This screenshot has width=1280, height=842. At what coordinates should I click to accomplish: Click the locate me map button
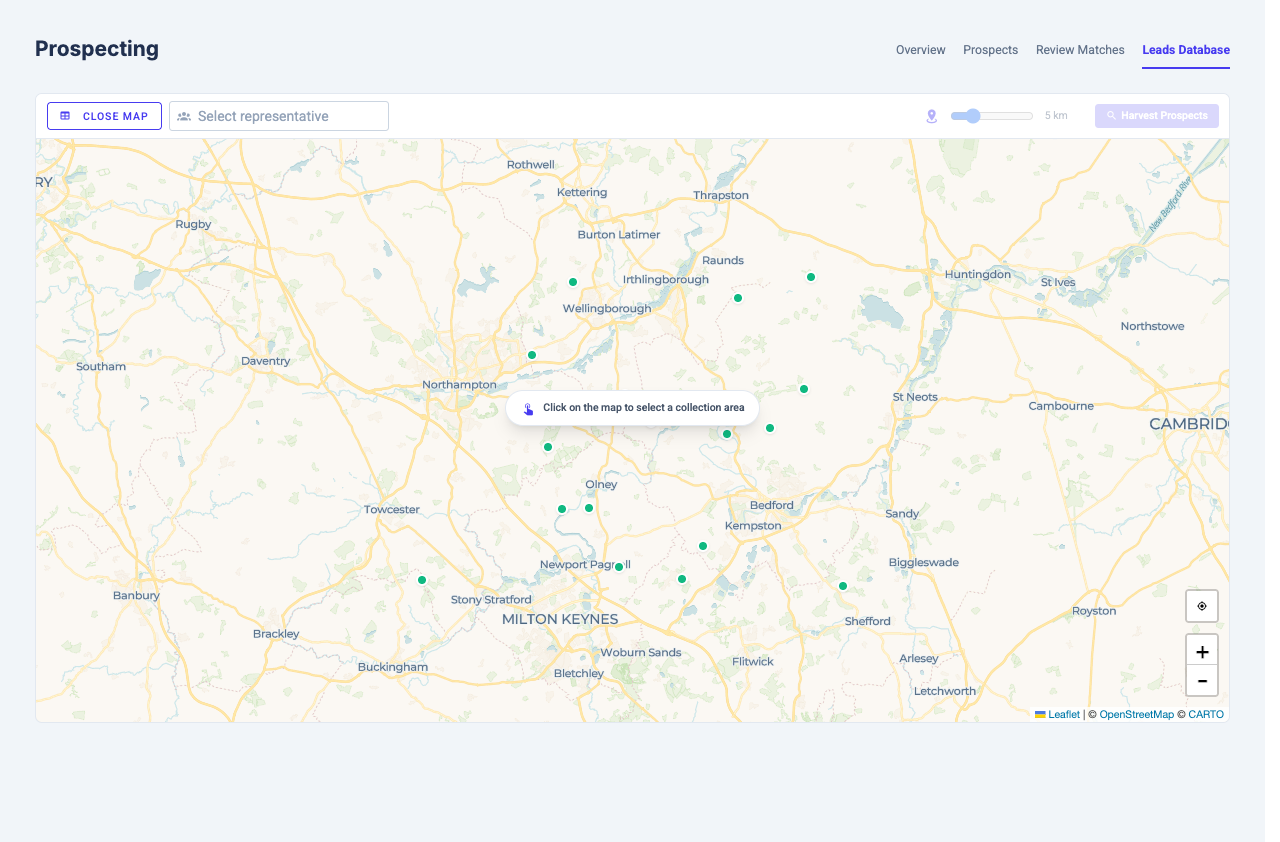[1202, 606]
